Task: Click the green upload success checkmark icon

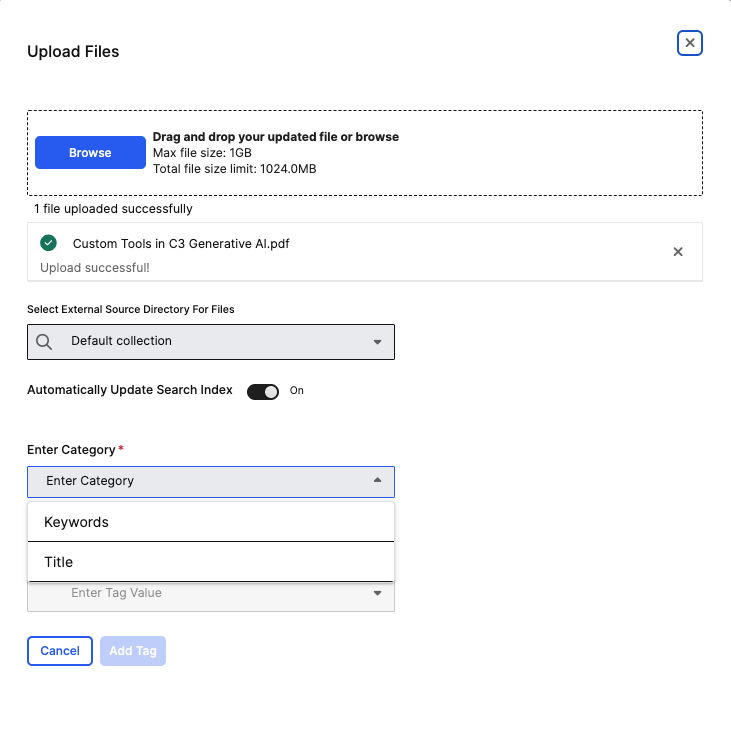Action: (x=48, y=243)
